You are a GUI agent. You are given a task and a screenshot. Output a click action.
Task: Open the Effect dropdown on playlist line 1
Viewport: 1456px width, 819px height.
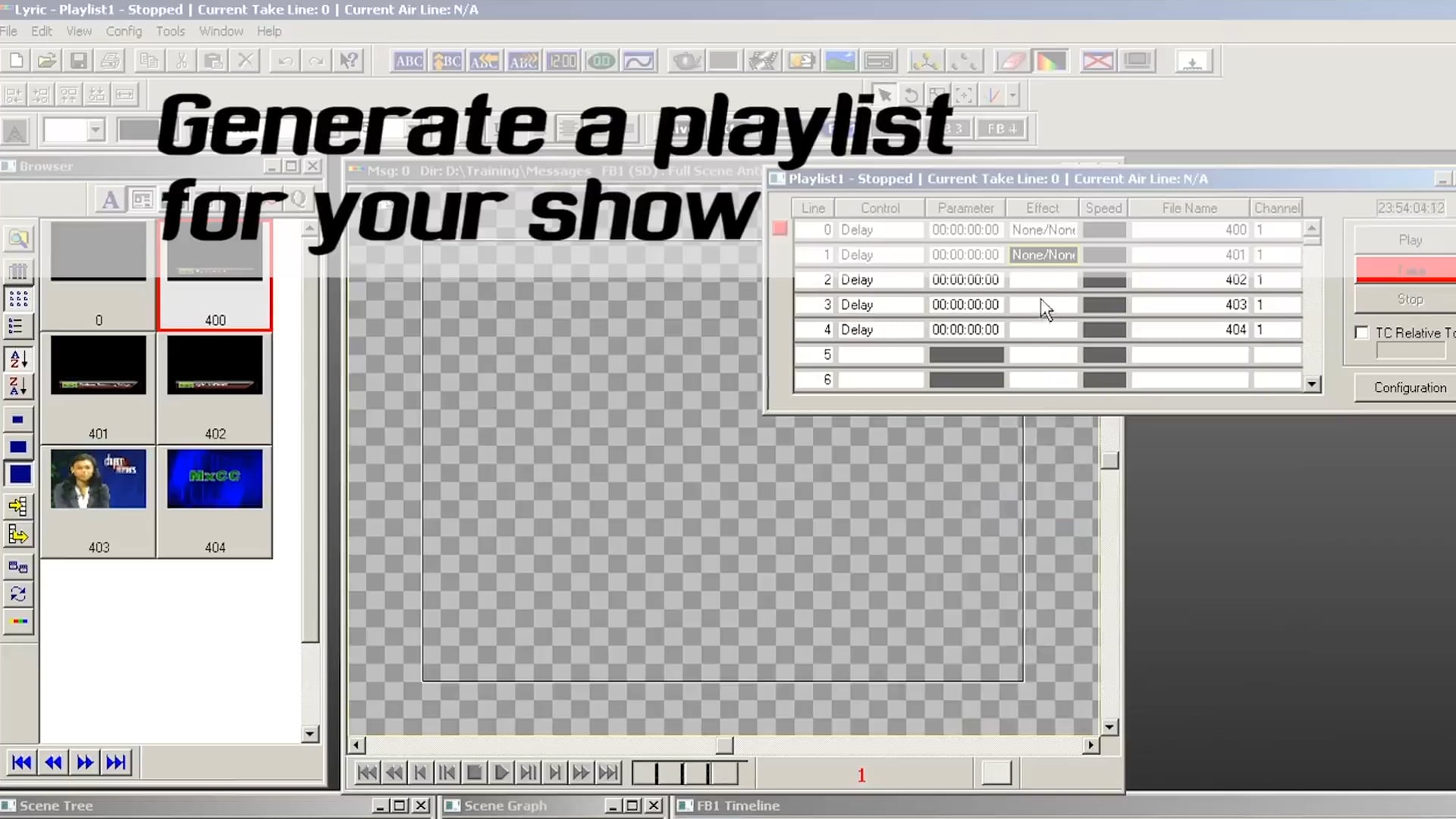[x=1043, y=255]
